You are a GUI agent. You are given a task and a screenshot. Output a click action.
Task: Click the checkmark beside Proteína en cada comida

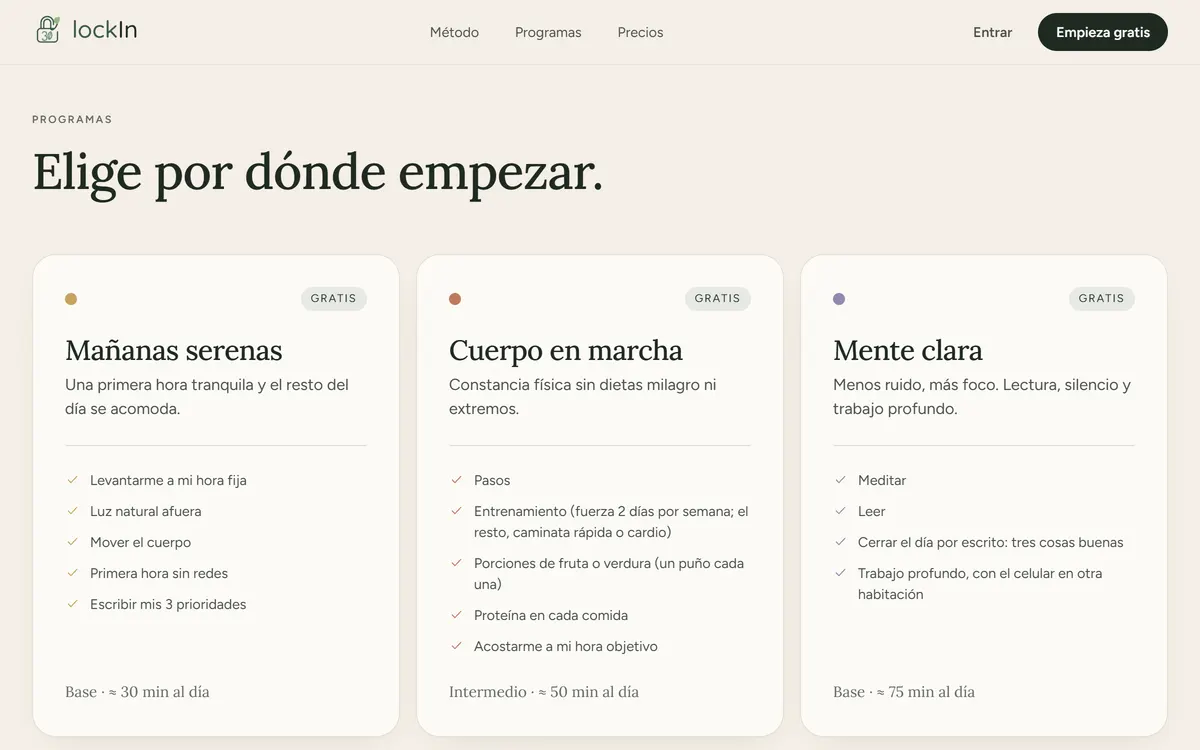(456, 615)
